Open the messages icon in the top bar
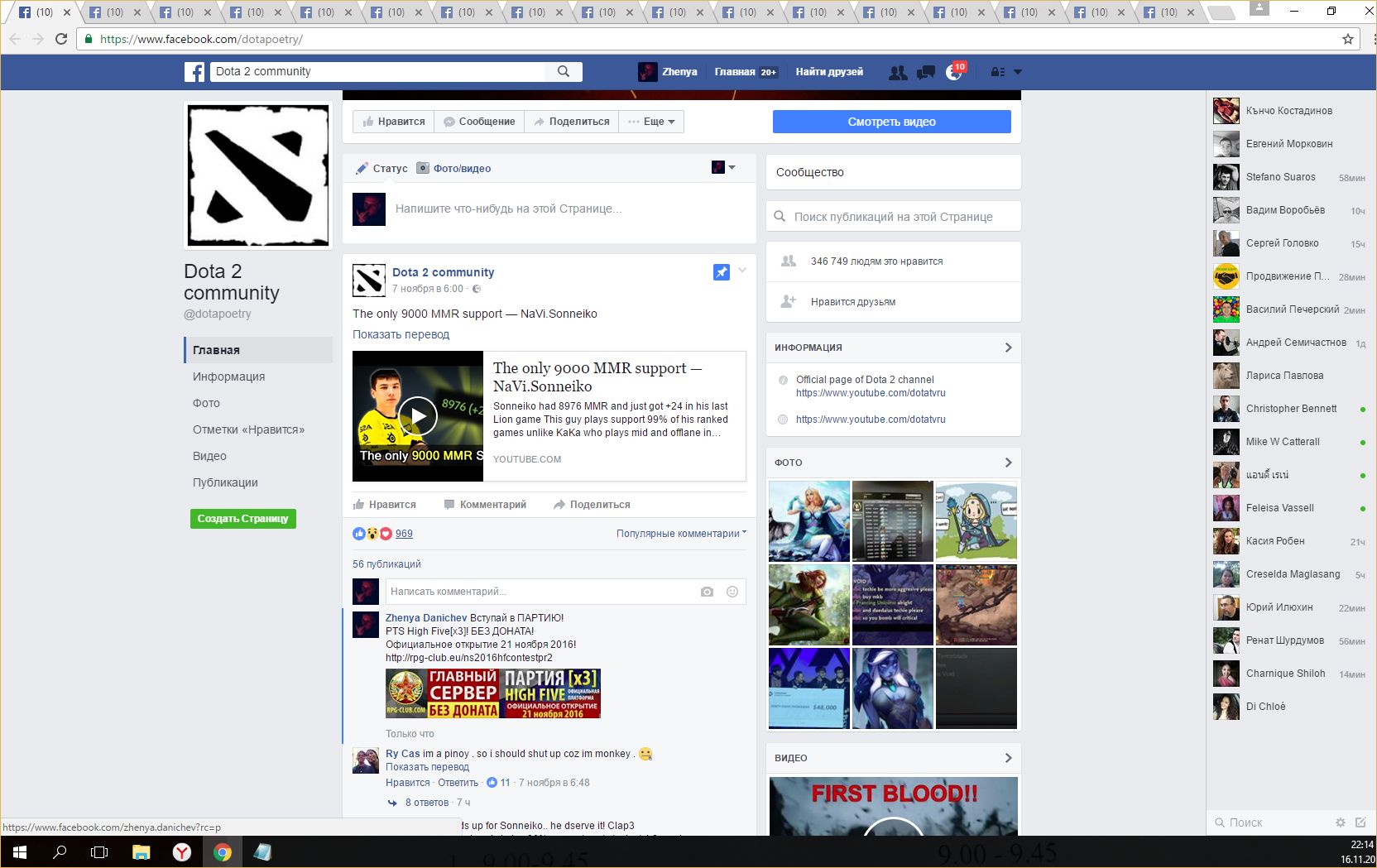 tap(926, 73)
